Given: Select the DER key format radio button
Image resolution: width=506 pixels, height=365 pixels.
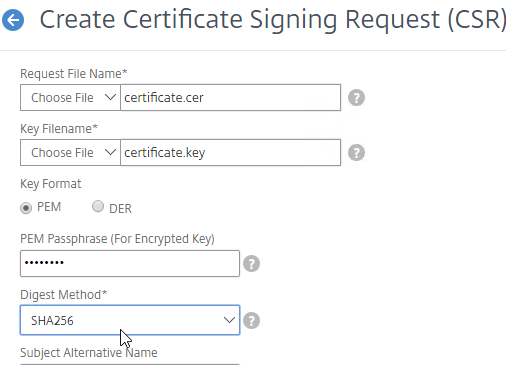Looking at the screenshot, I should pyautogui.click(x=98, y=206).
